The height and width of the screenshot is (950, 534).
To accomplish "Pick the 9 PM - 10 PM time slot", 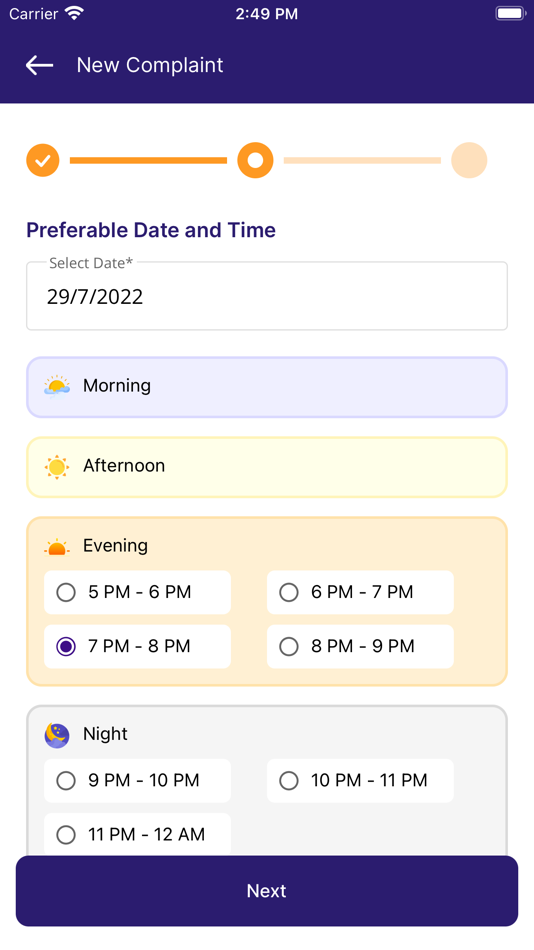I will pyautogui.click(x=138, y=780).
